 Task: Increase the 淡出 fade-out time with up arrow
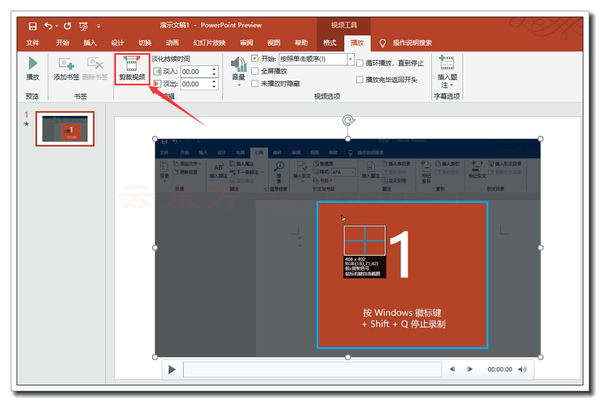point(214,81)
